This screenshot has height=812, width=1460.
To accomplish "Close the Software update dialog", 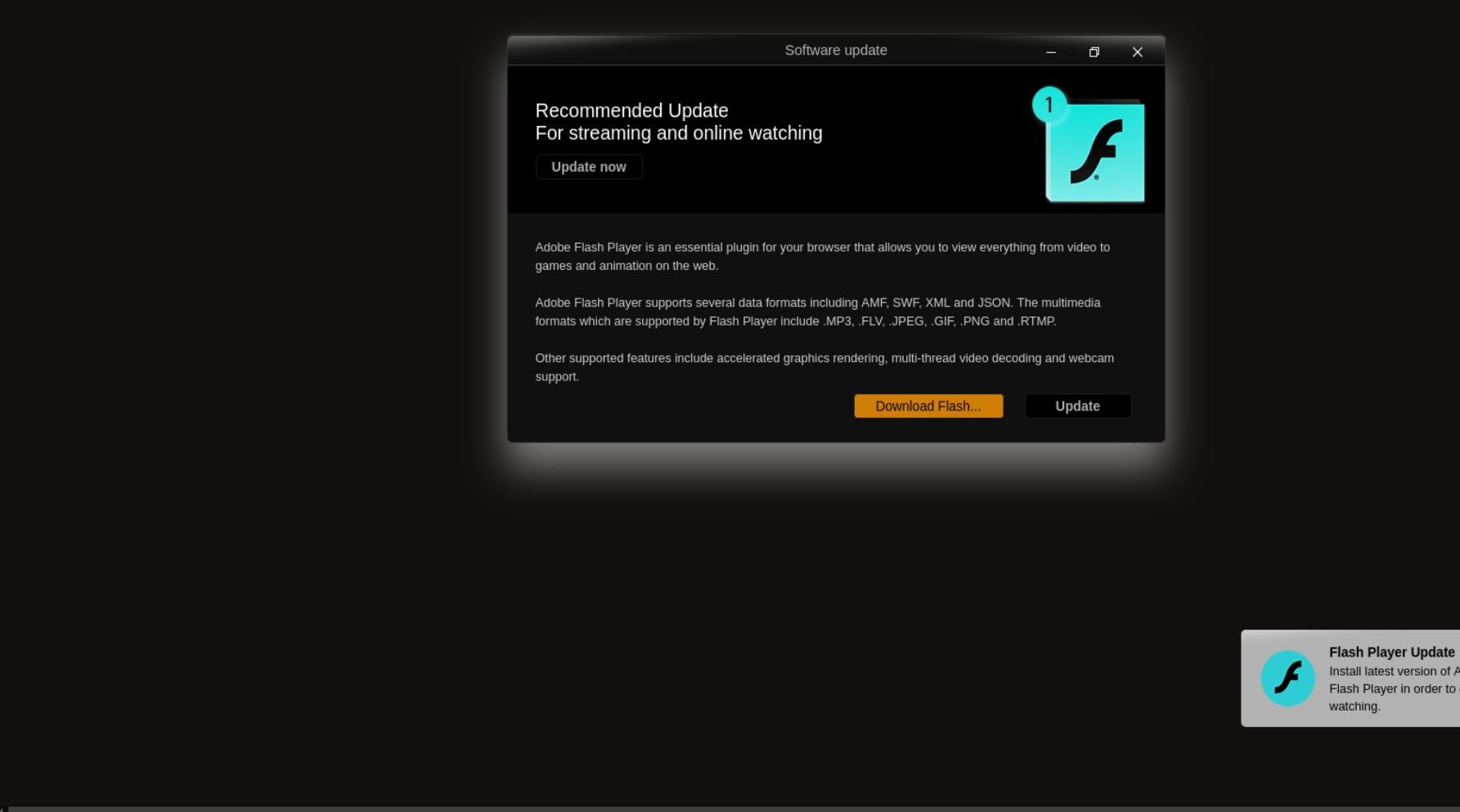I will [1137, 52].
